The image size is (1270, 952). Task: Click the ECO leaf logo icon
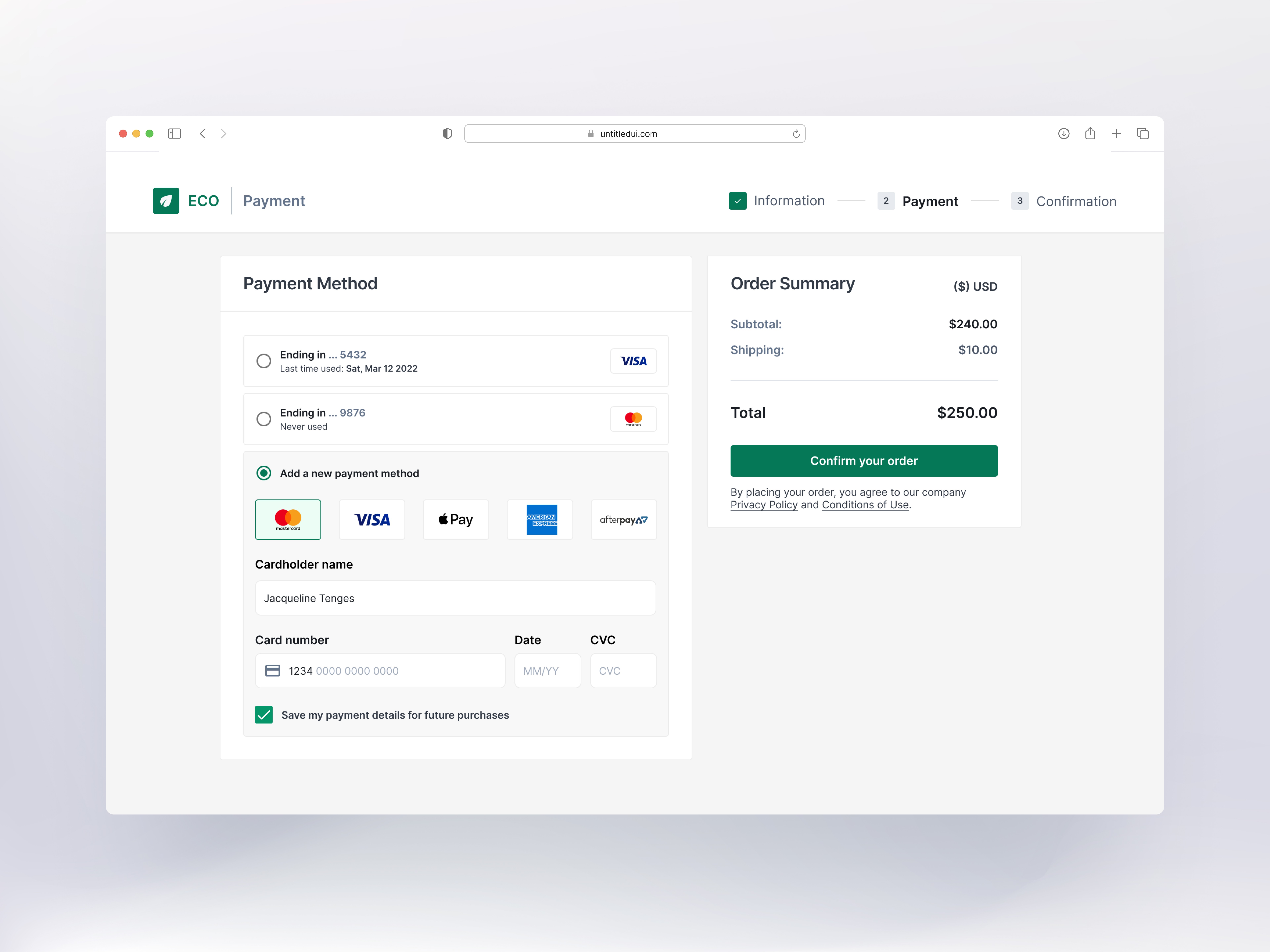point(166,201)
